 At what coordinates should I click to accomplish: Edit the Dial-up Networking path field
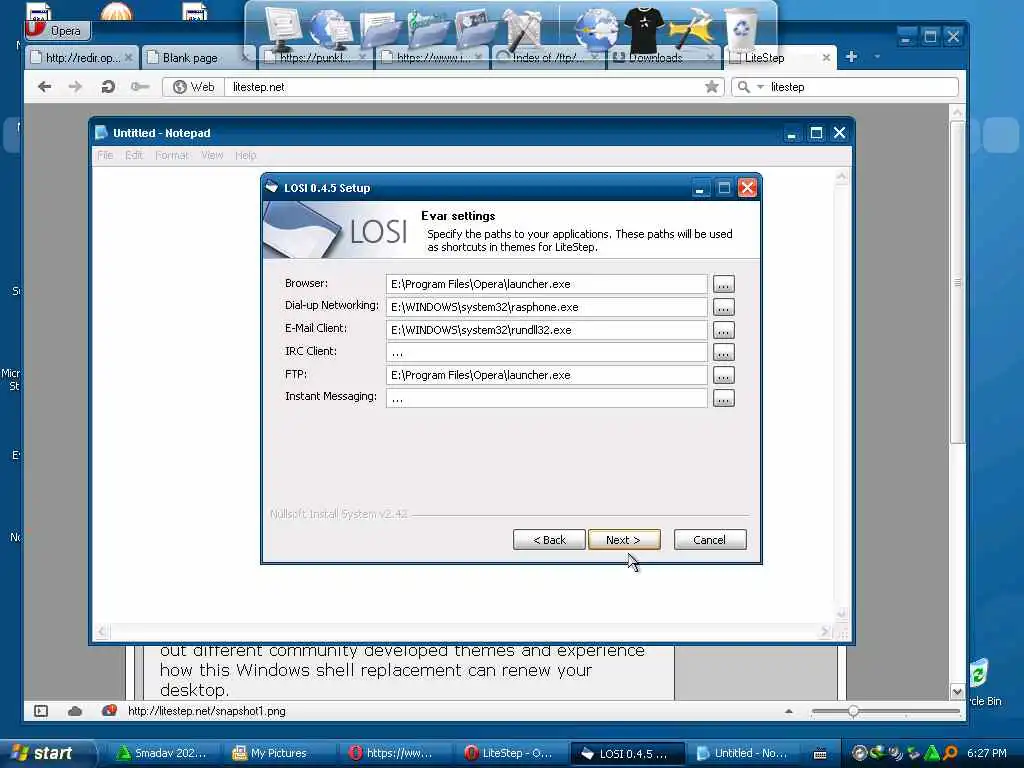pyautogui.click(x=547, y=307)
